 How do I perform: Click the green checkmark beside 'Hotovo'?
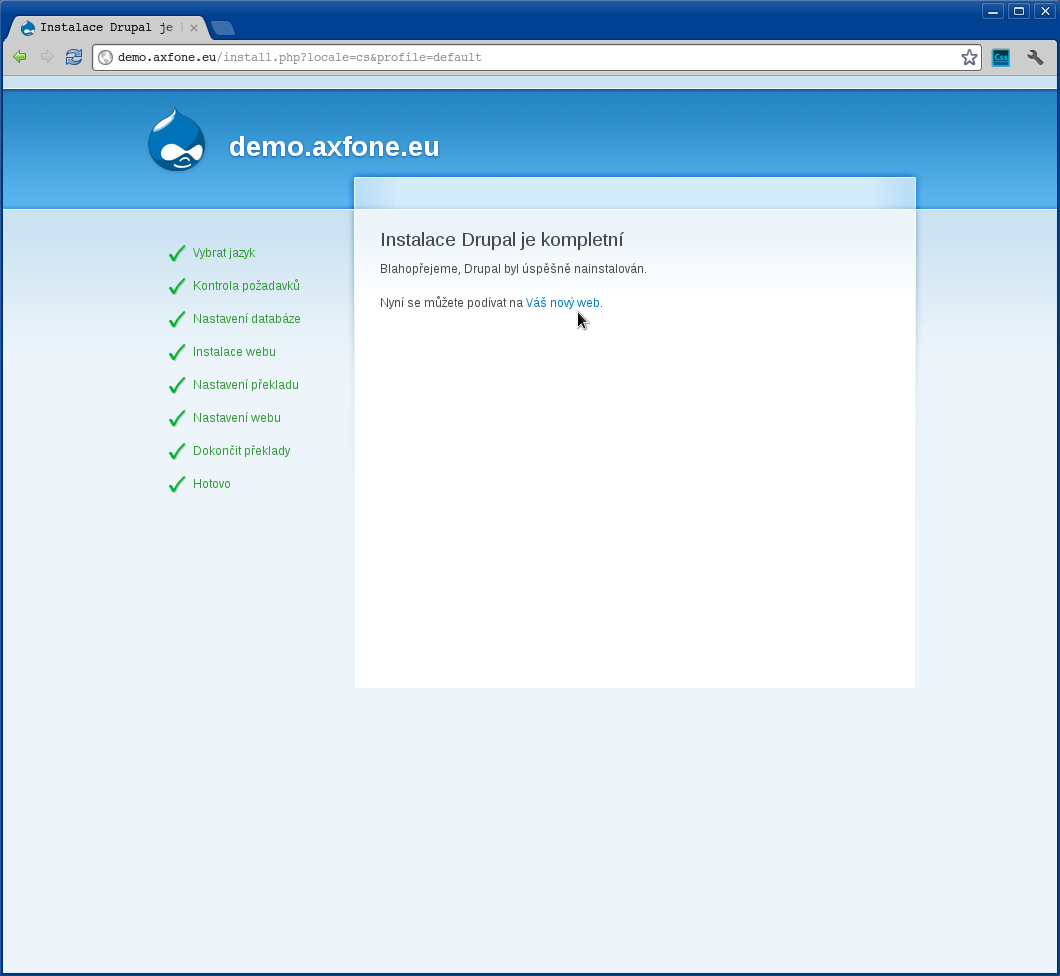(177, 485)
